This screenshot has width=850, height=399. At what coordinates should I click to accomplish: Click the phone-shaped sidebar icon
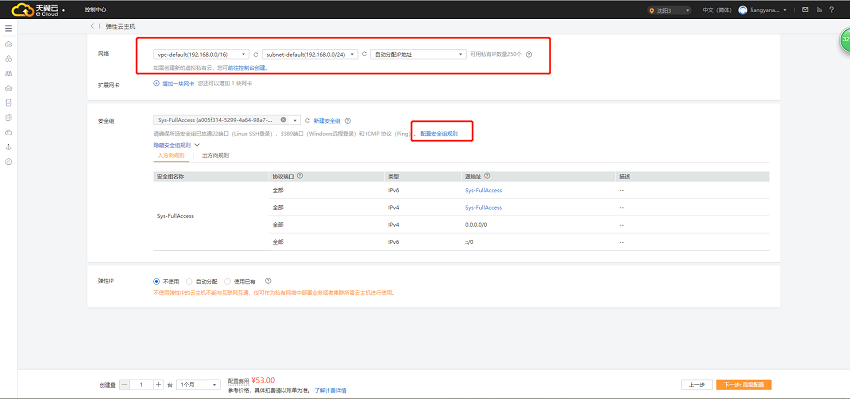pos(8,102)
